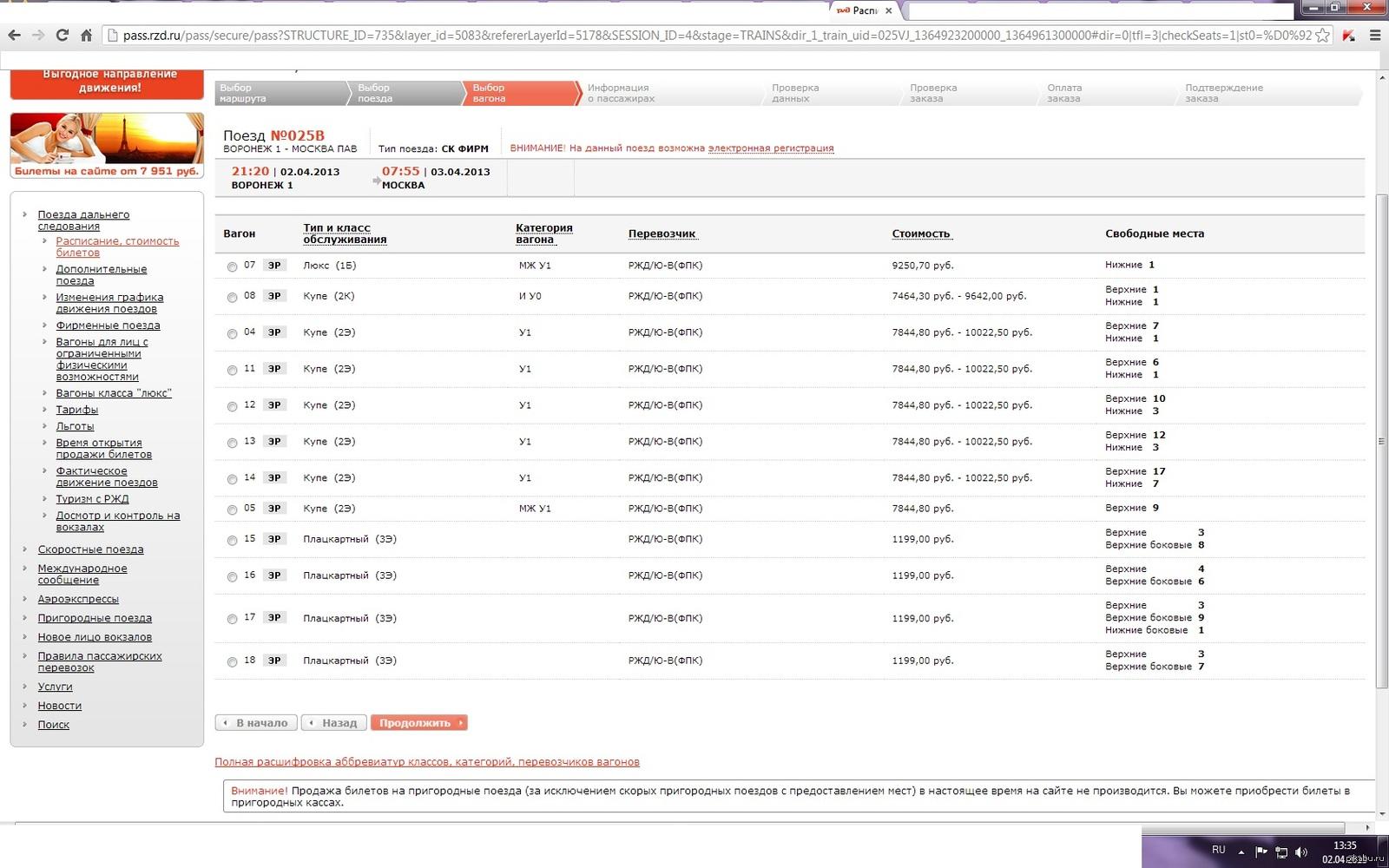Click the browser Back arrow
The height and width of the screenshot is (868, 1389).
(14, 36)
